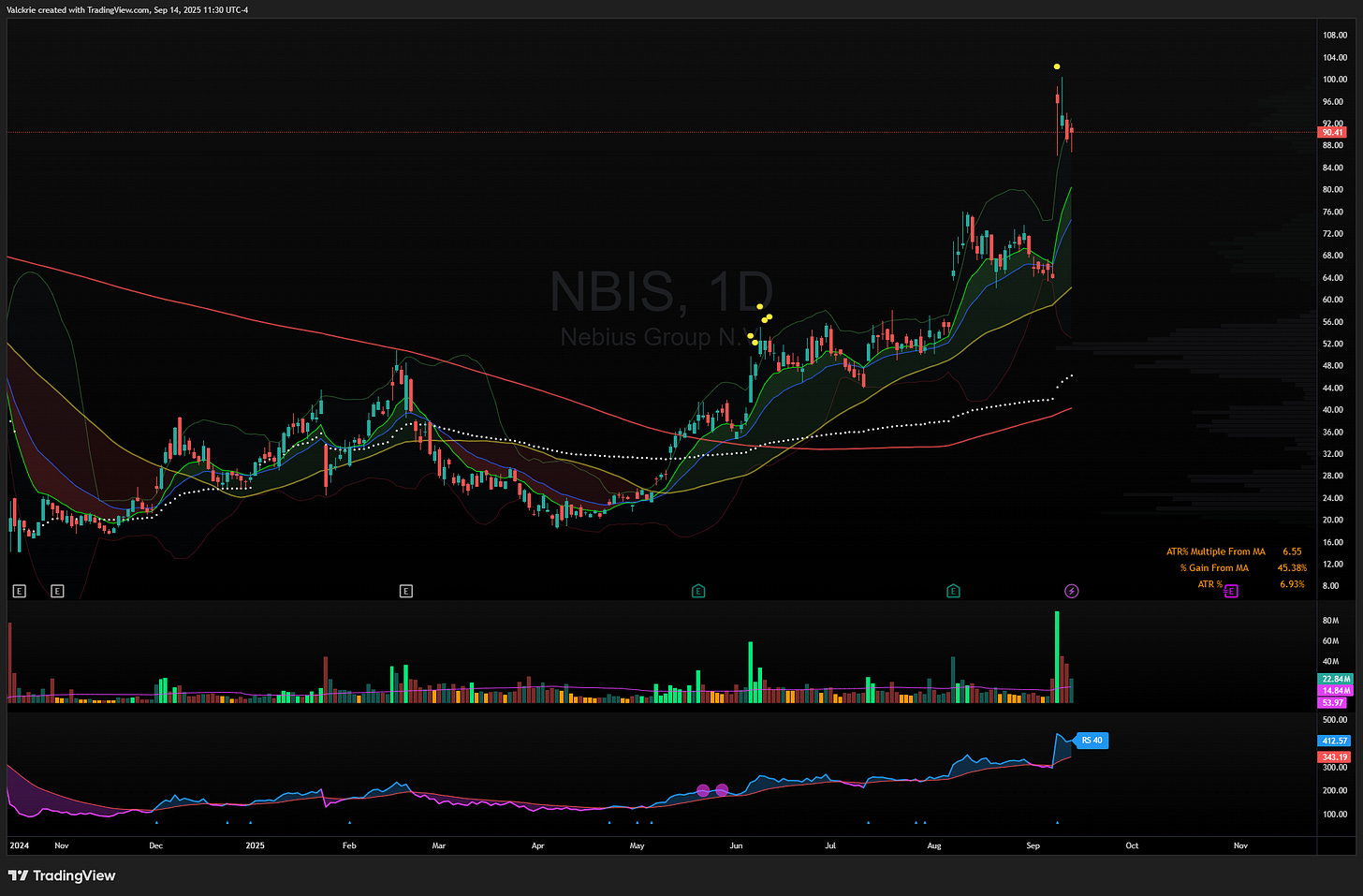Click the 52.00 price axis label
The image size is (1363, 896).
tap(1333, 344)
